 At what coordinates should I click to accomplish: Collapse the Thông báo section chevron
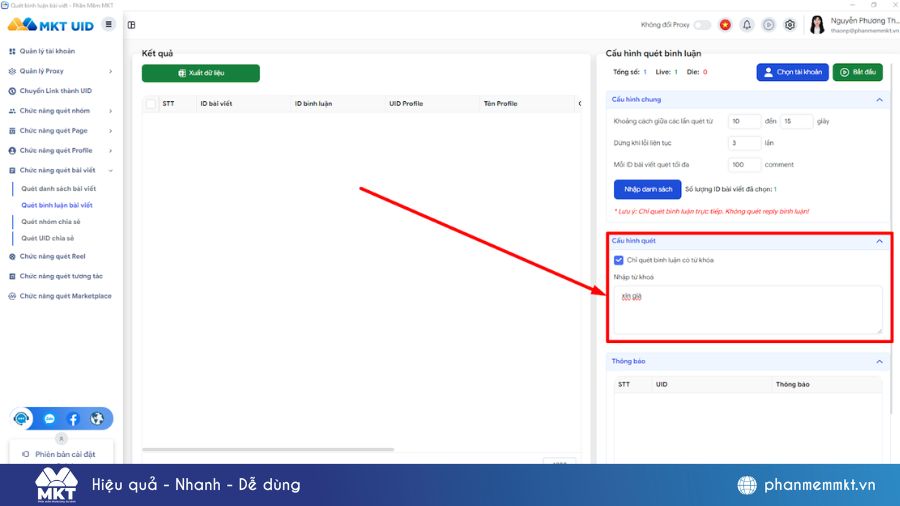click(879, 361)
